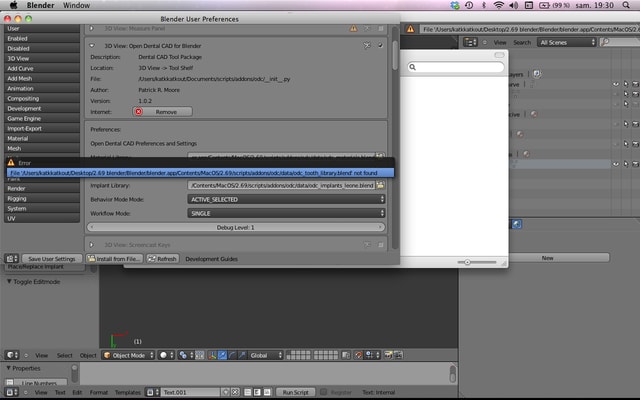
Task: Enable the Screencast Keys addon checkbox
Action: [x=380, y=244]
